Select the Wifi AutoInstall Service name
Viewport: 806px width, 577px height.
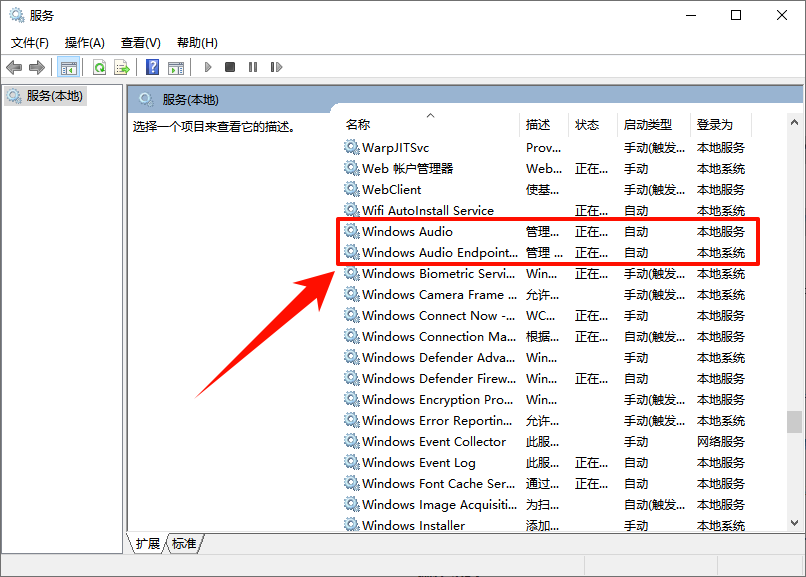point(428,211)
